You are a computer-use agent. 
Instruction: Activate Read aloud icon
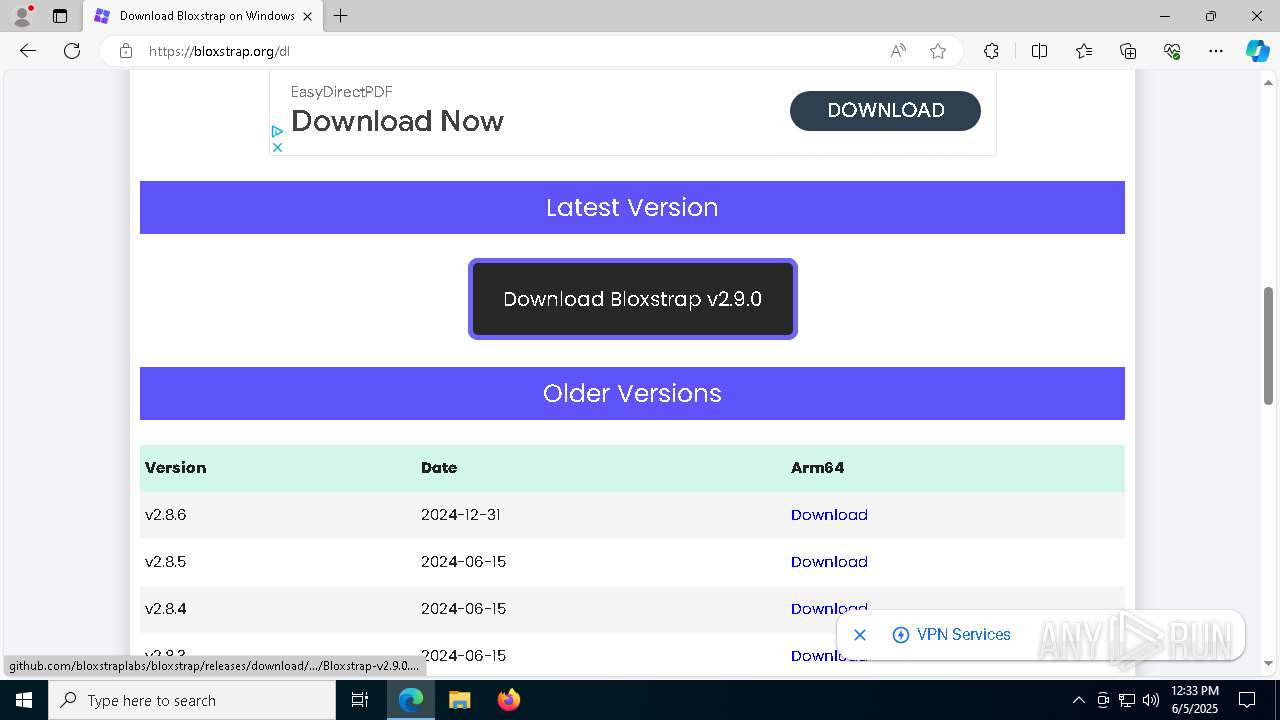pyautogui.click(x=898, y=51)
